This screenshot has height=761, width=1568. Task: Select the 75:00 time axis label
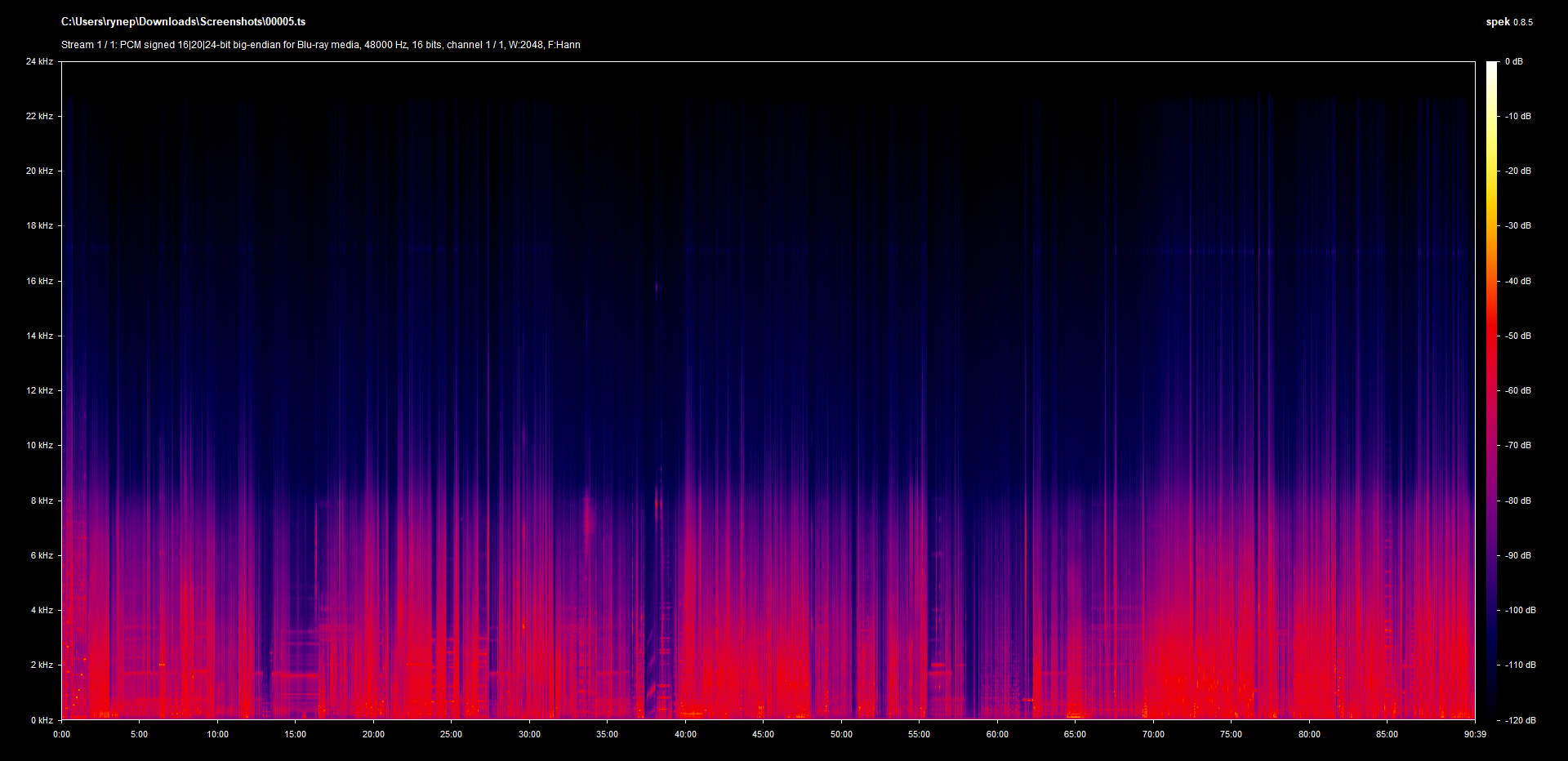1231,734
